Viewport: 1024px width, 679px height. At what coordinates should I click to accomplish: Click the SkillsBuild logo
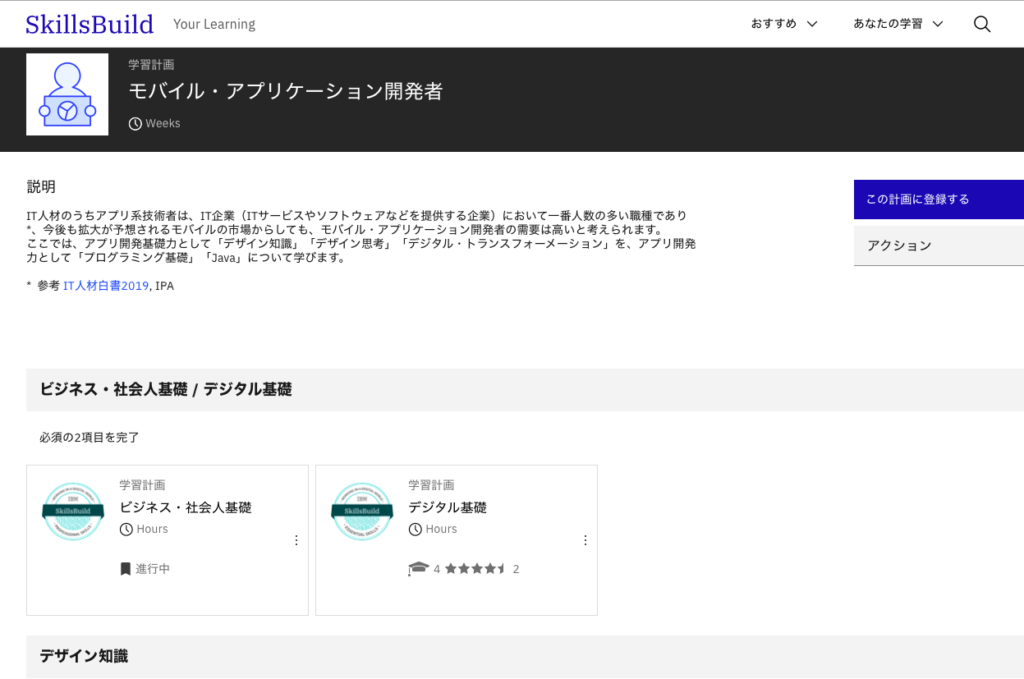tap(90, 24)
